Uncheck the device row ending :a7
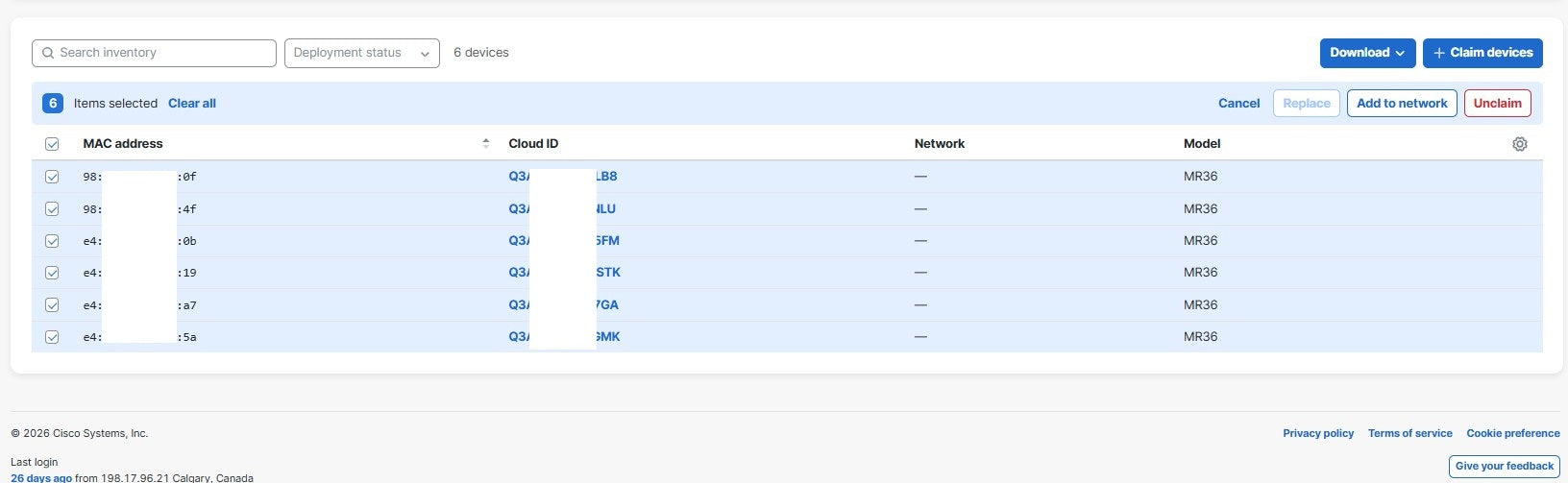Viewport: 1568px width, 483px height. (52, 304)
